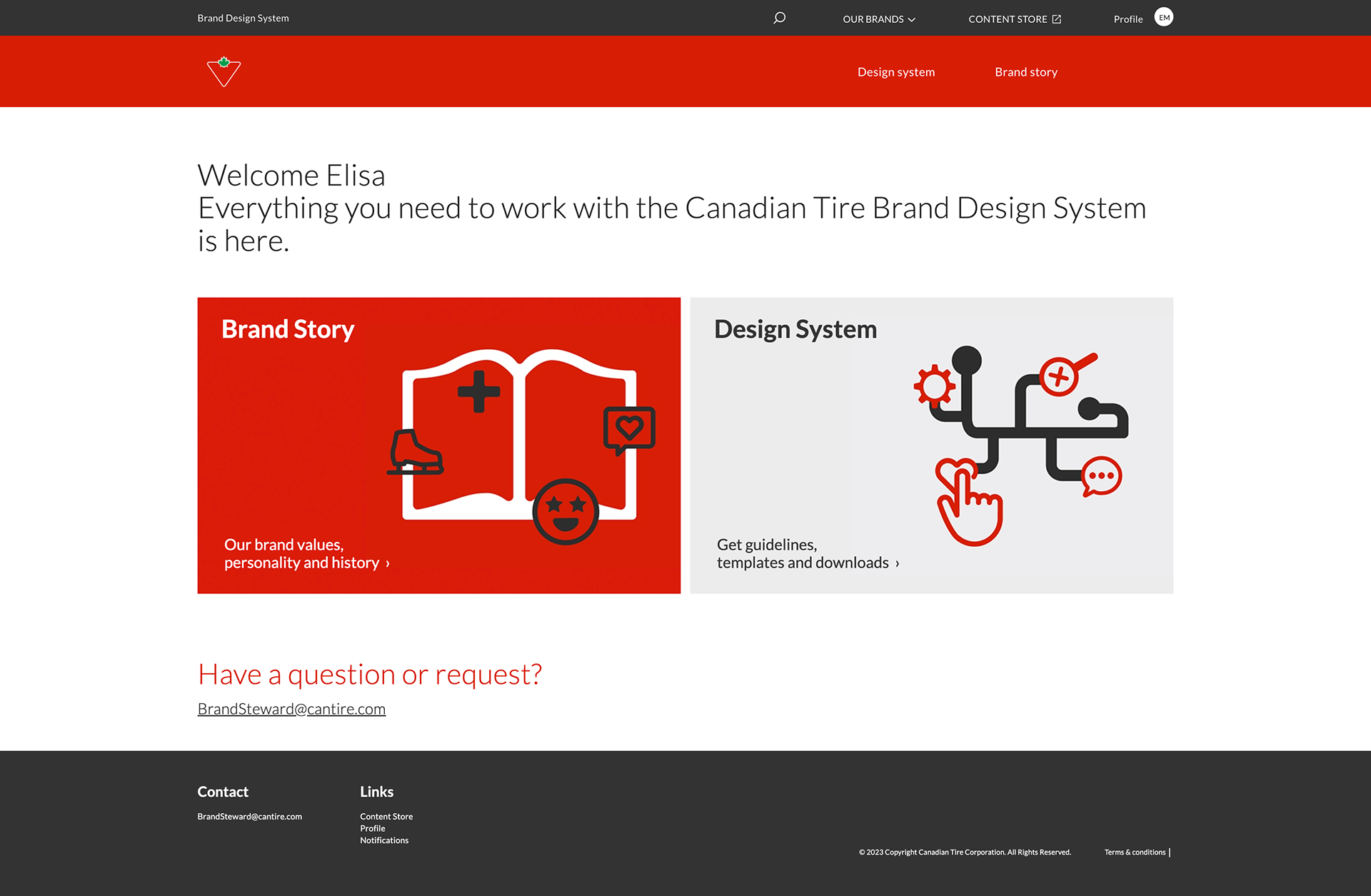Click 'Get guidelines, templates and downloads'
This screenshot has width=1371, height=896.
click(808, 553)
